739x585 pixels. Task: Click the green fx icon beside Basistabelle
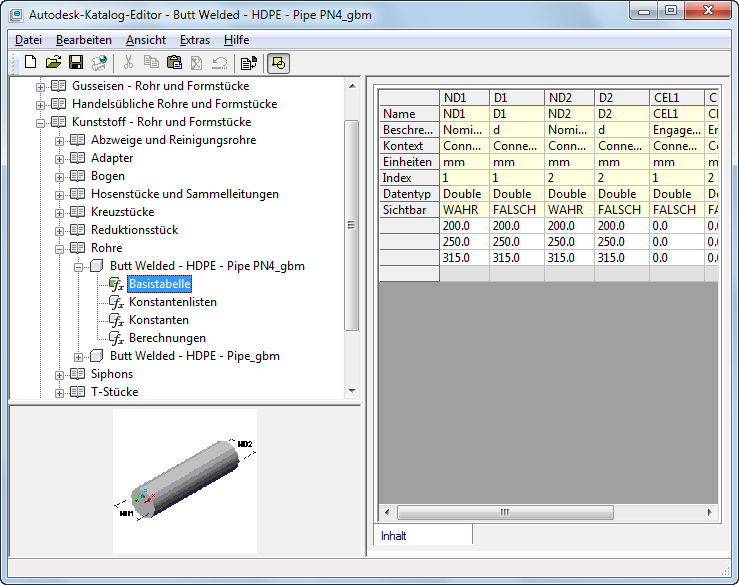116,284
